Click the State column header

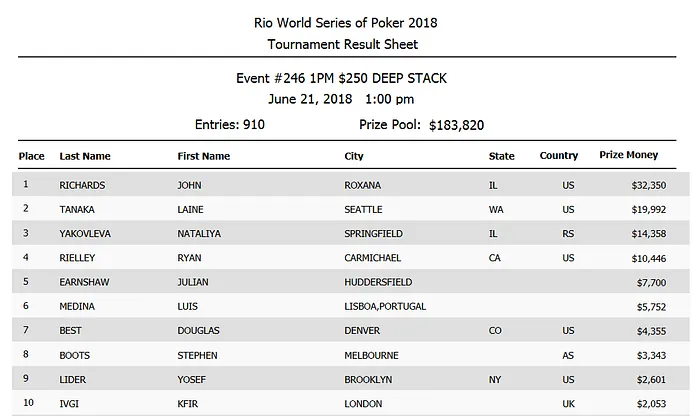[x=501, y=156]
